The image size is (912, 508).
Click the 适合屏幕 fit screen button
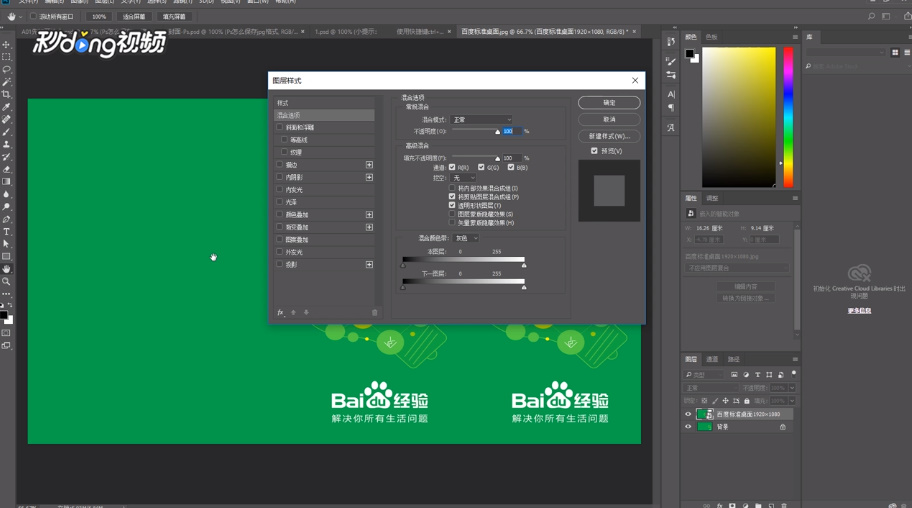pos(134,16)
